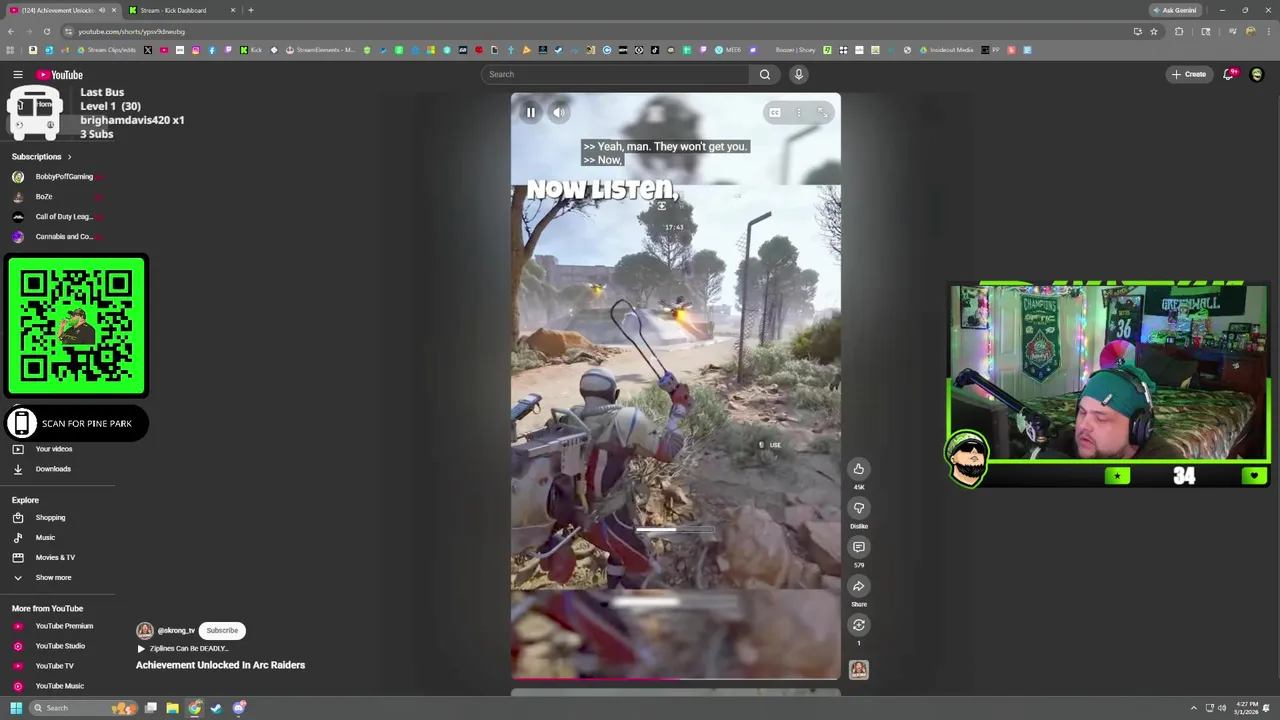
Task: Open the sound thumbnail below Remix
Action: 858,670
